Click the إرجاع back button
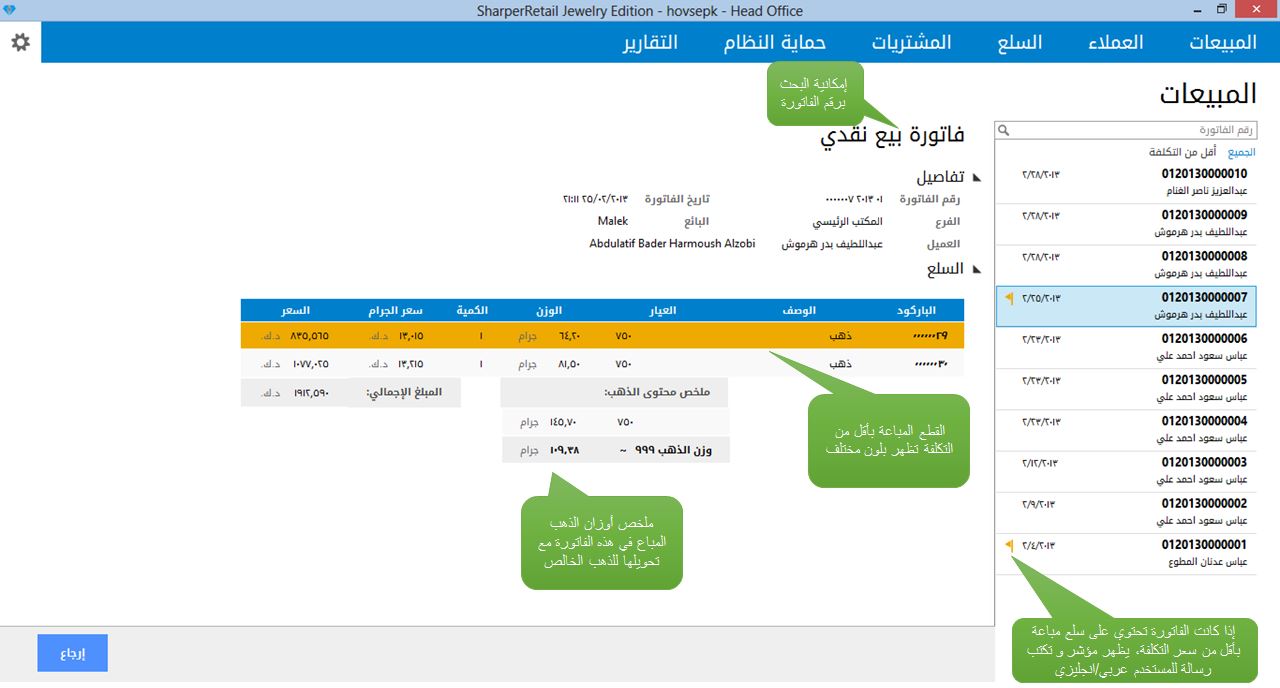This screenshot has width=1280, height=688. pos(72,653)
